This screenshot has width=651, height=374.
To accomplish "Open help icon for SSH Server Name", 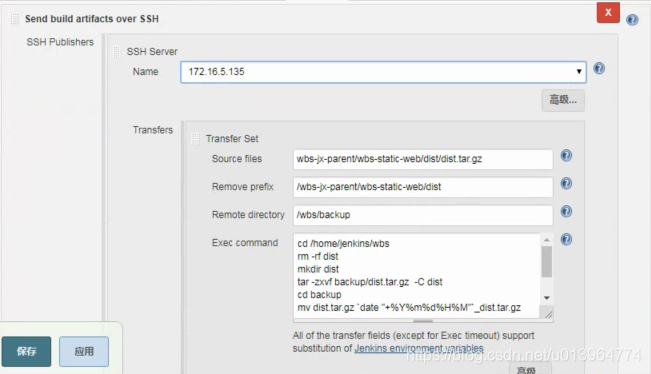I will [599, 68].
